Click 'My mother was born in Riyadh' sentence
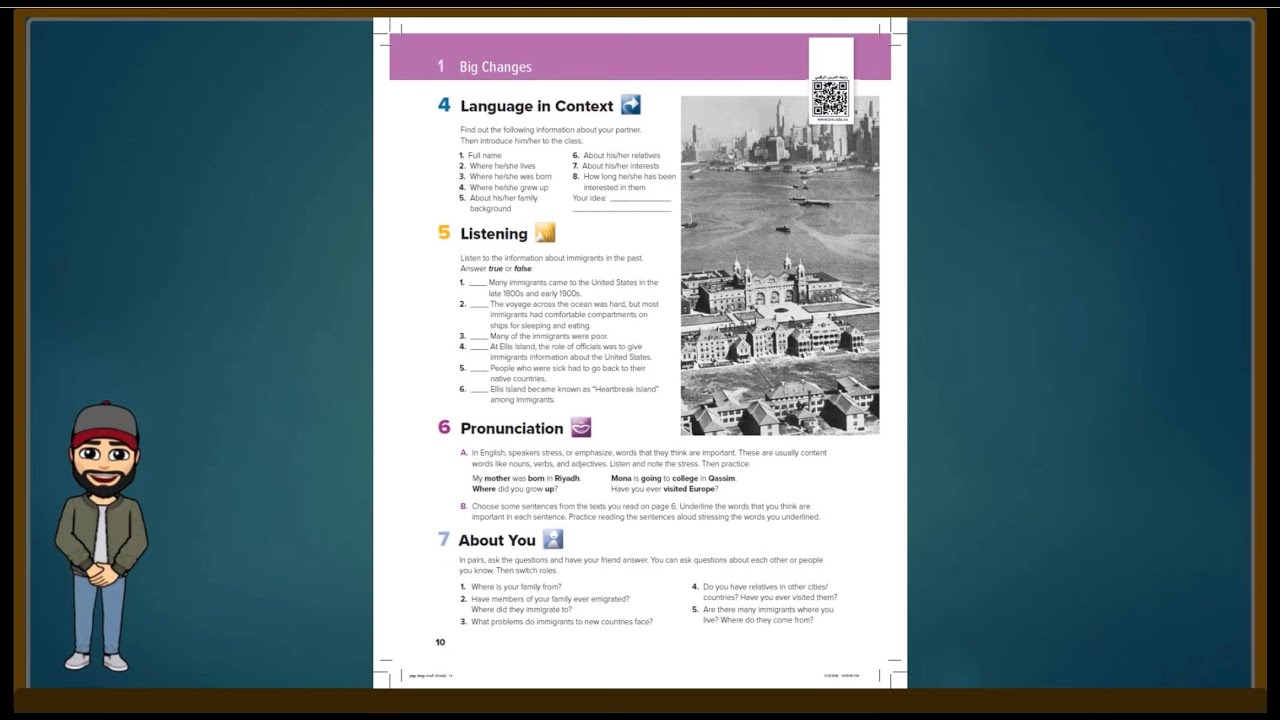 pos(526,479)
